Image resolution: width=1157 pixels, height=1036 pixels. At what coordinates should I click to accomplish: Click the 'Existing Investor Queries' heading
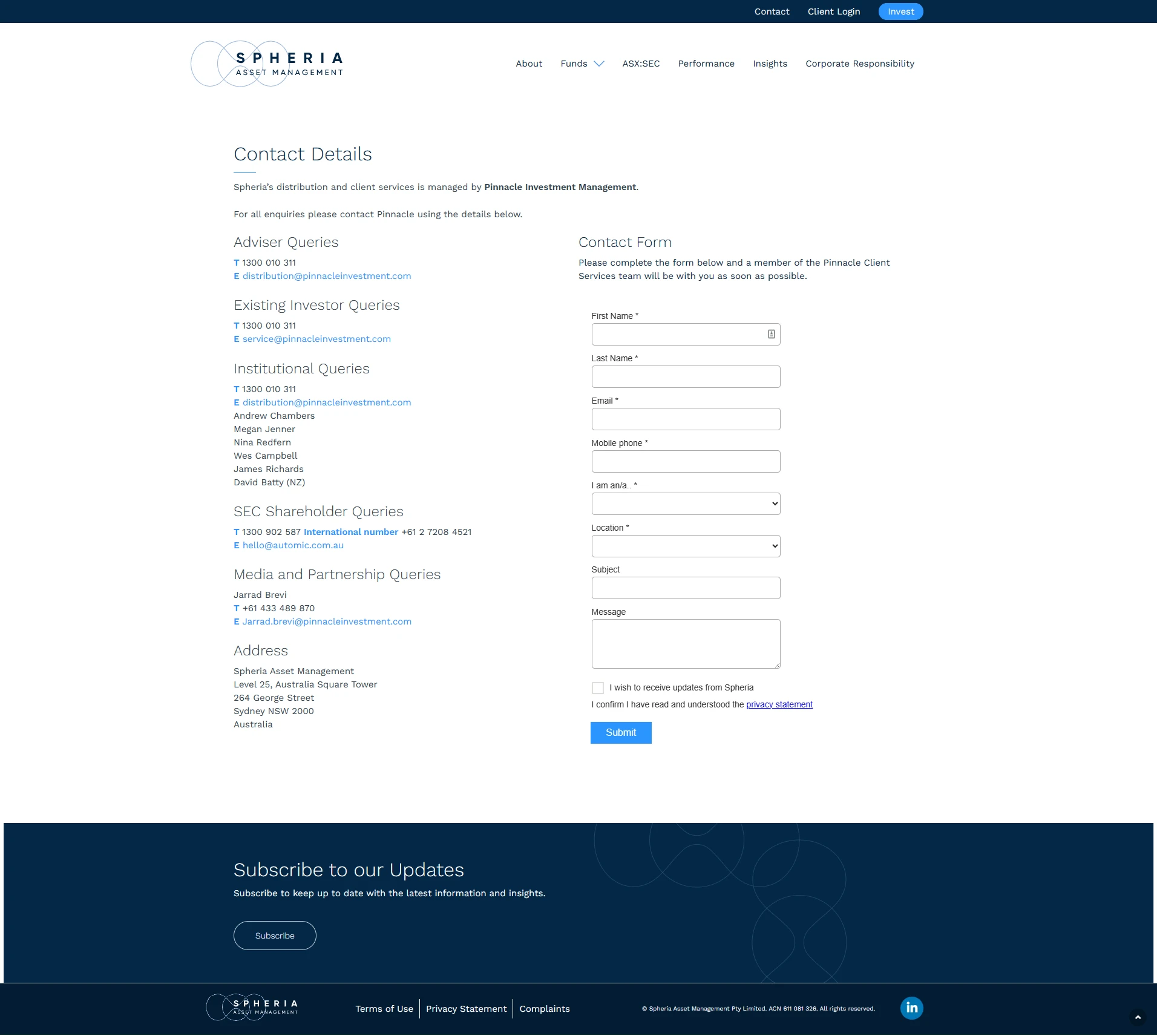(316, 305)
